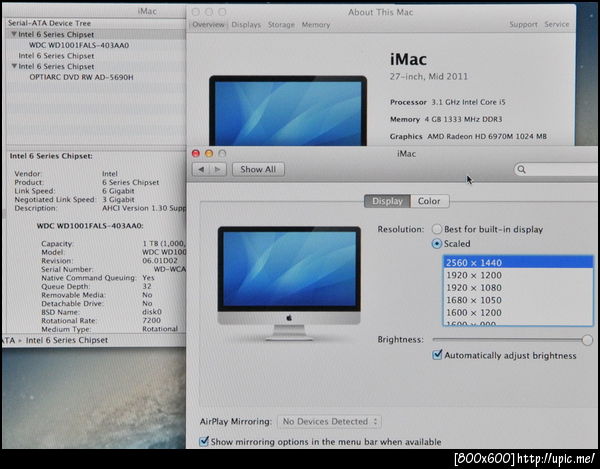Click Intel 6 Series Chipset in bottom path bar
600x469 pixels.
[x=67, y=340]
